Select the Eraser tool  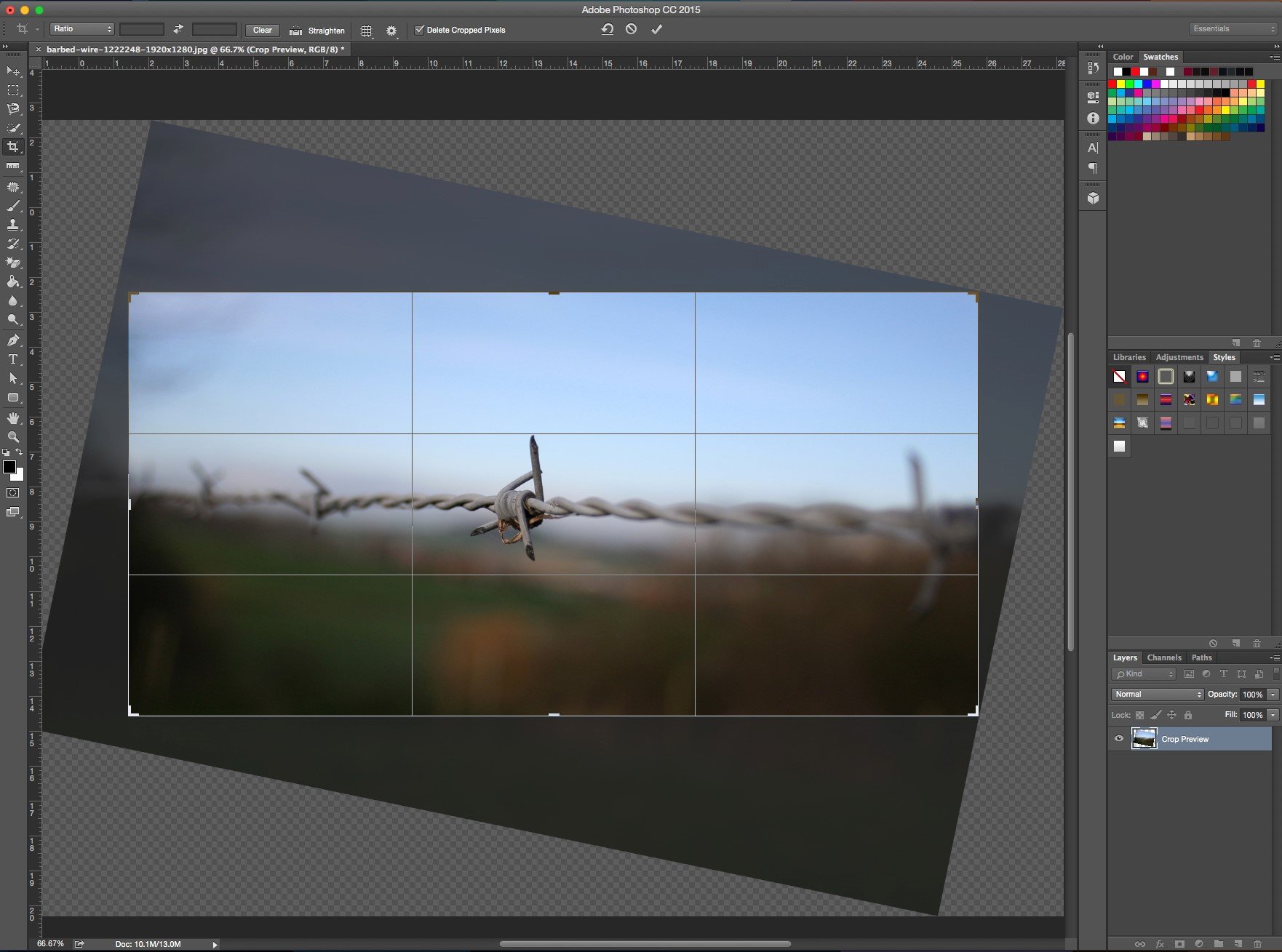point(13,263)
